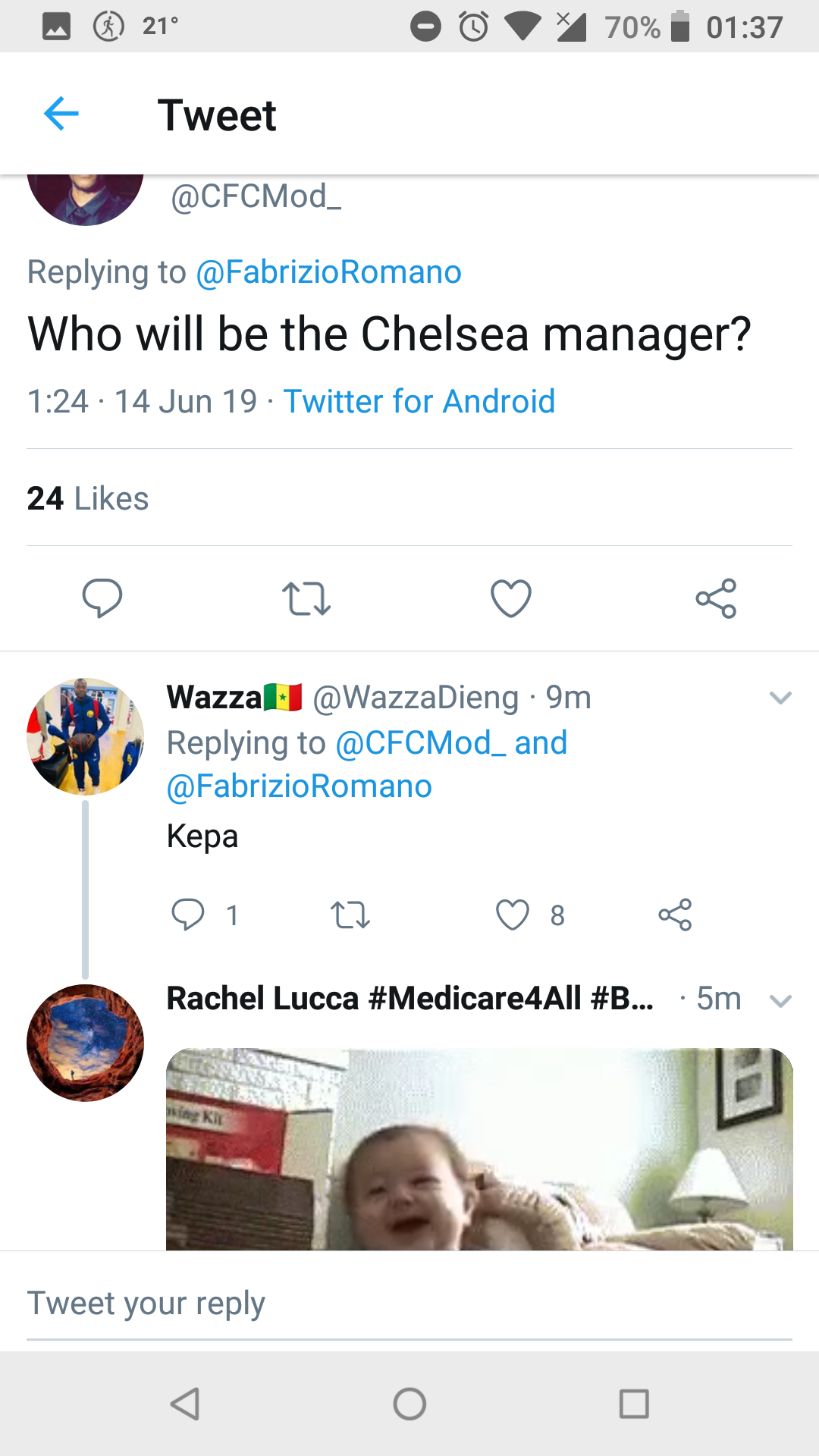This screenshot has height=1456, width=819.
Task: Open Rachel Lucca's profile avatar
Action: click(x=85, y=1043)
